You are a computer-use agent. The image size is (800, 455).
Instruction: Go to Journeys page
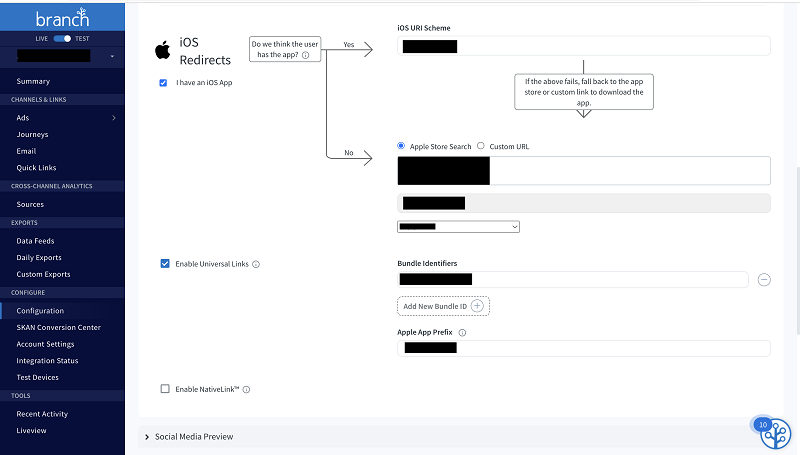tap(32, 135)
